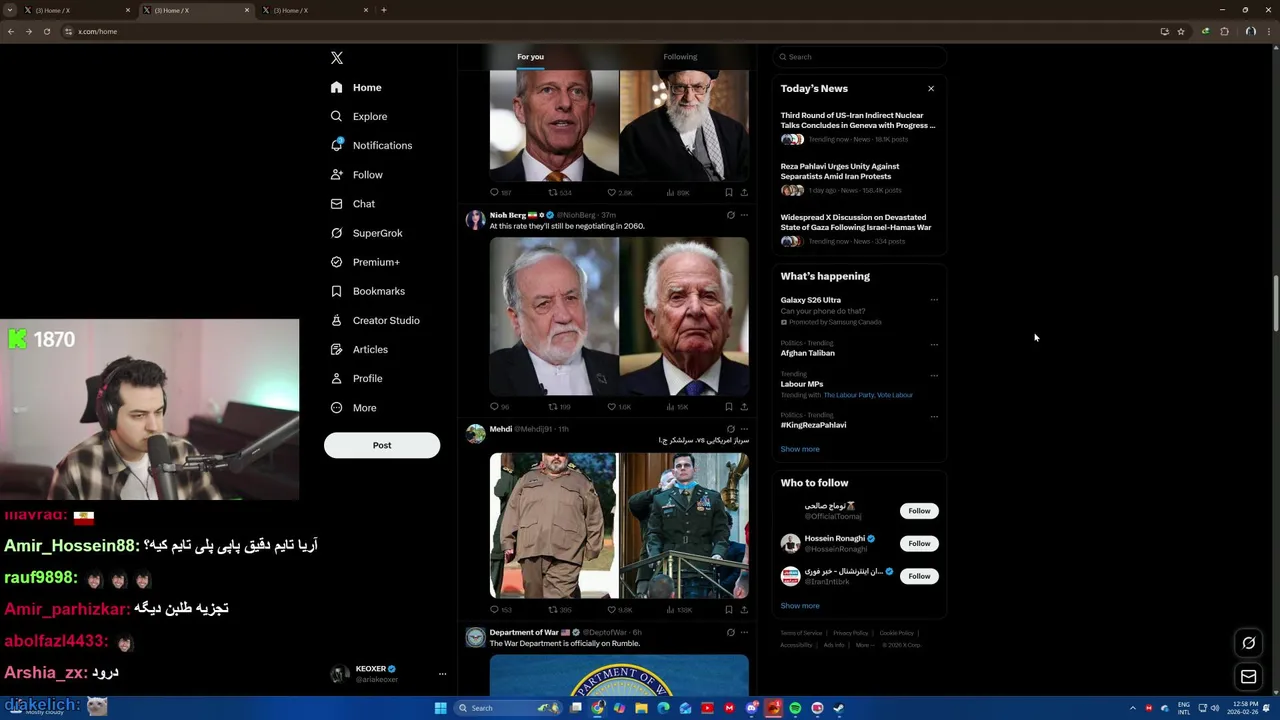Go to Home in sidebar
The height and width of the screenshot is (720, 1280).
pos(356,87)
